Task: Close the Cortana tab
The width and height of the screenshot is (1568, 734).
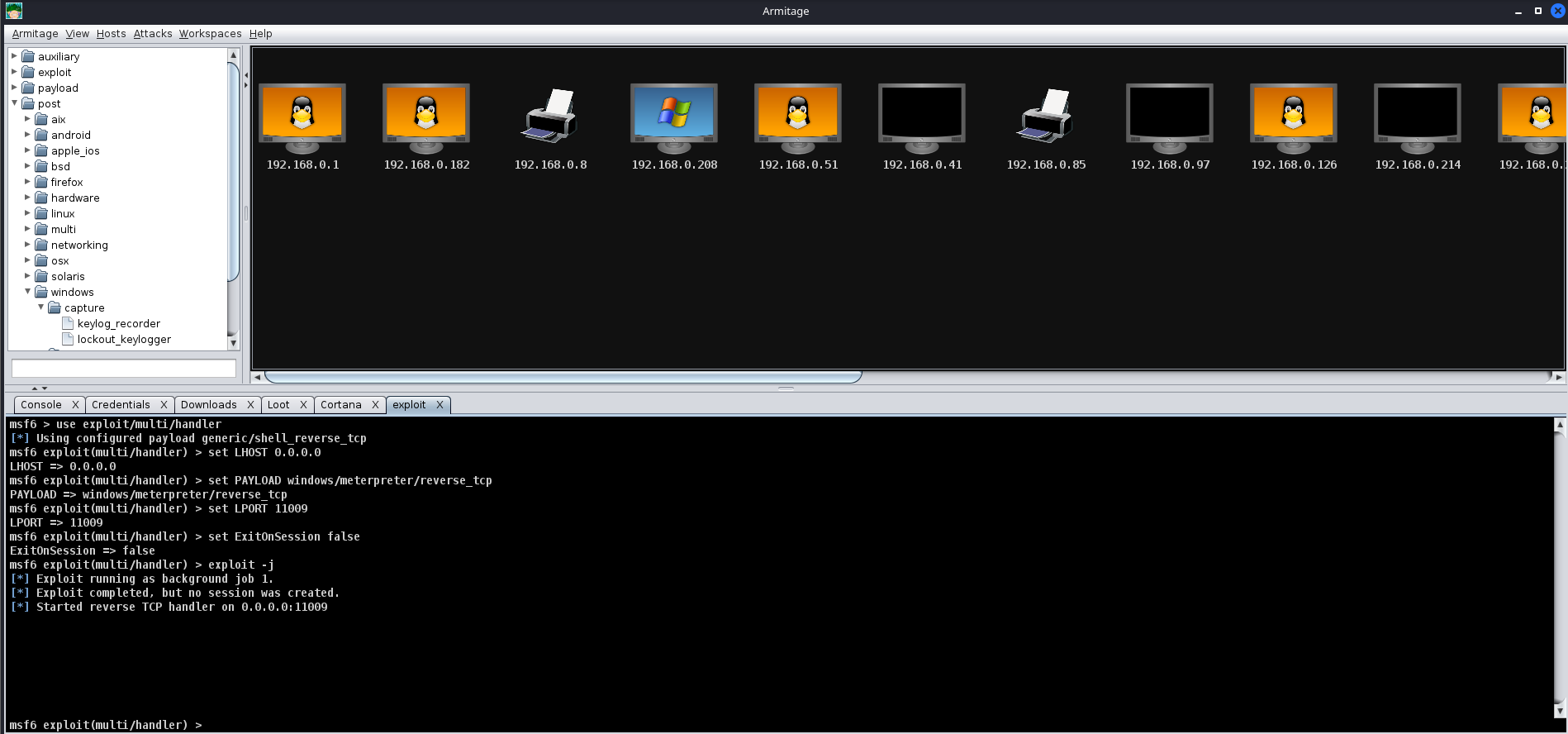Action: pos(375,405)
